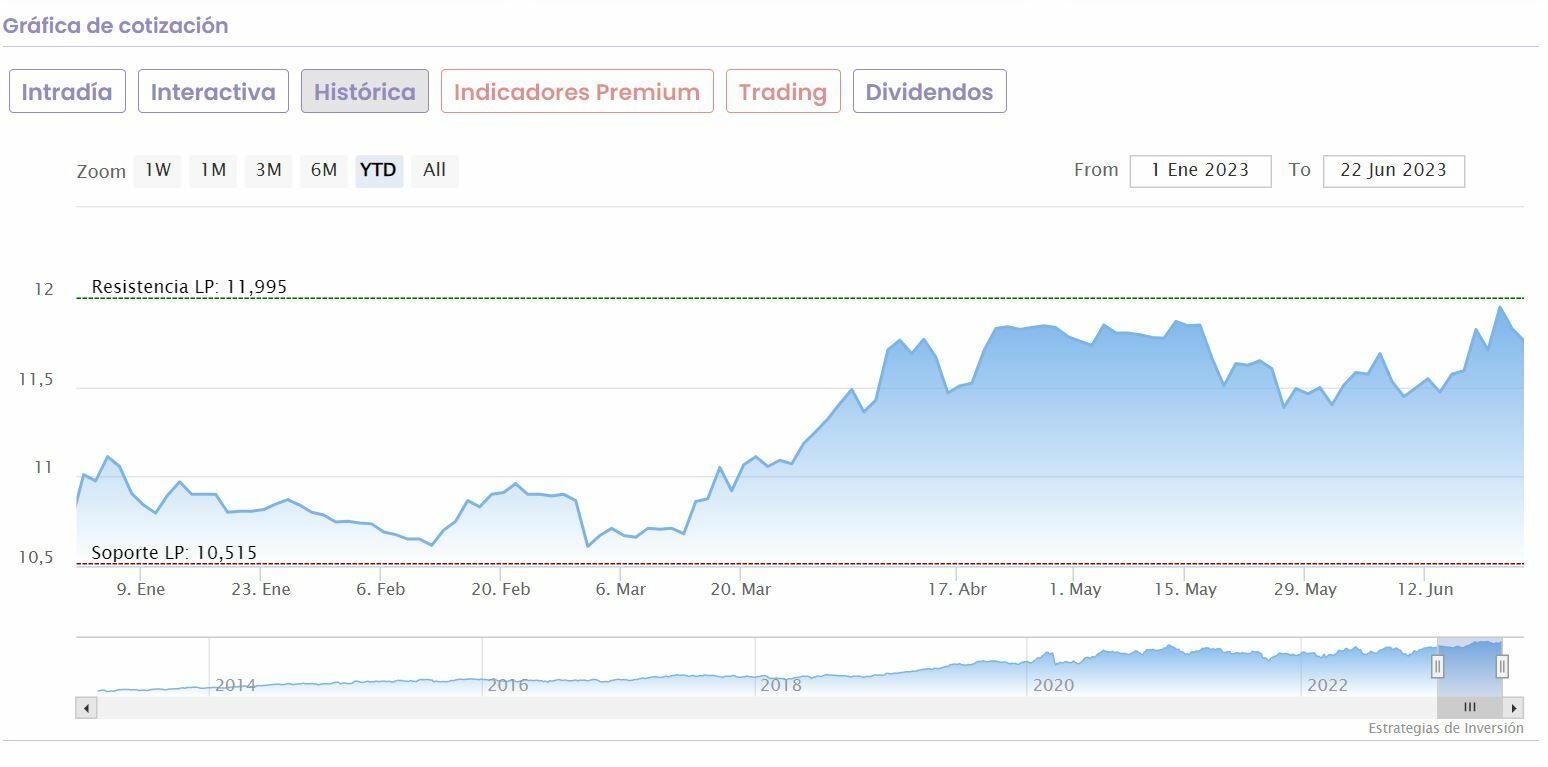Viewport: 1548px width, 767px height.
Task: Click the right range handle in navigator
Action: pos(1502,666)
